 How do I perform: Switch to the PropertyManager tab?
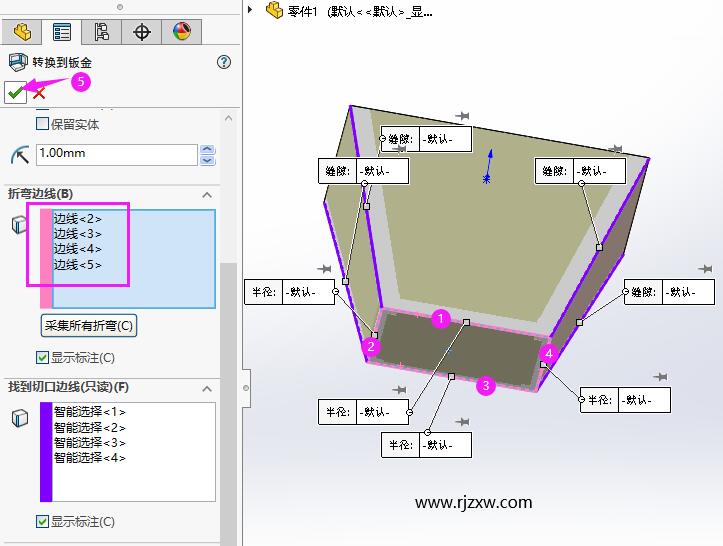[x=61, y=32]
